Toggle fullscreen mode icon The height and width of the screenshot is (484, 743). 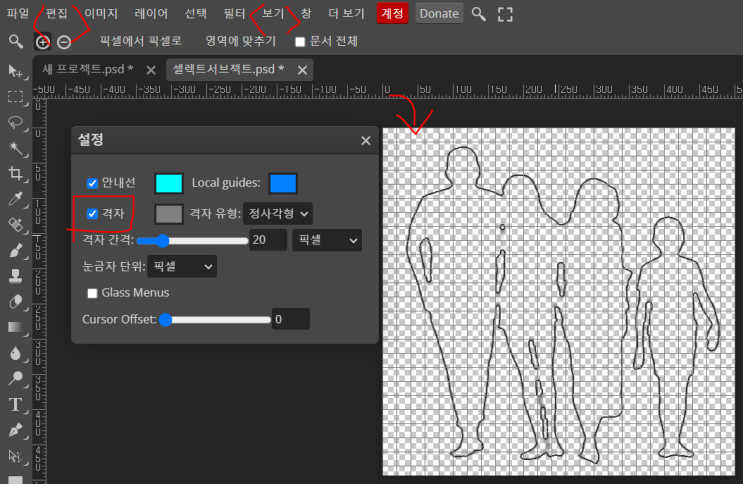click(505, 14)
